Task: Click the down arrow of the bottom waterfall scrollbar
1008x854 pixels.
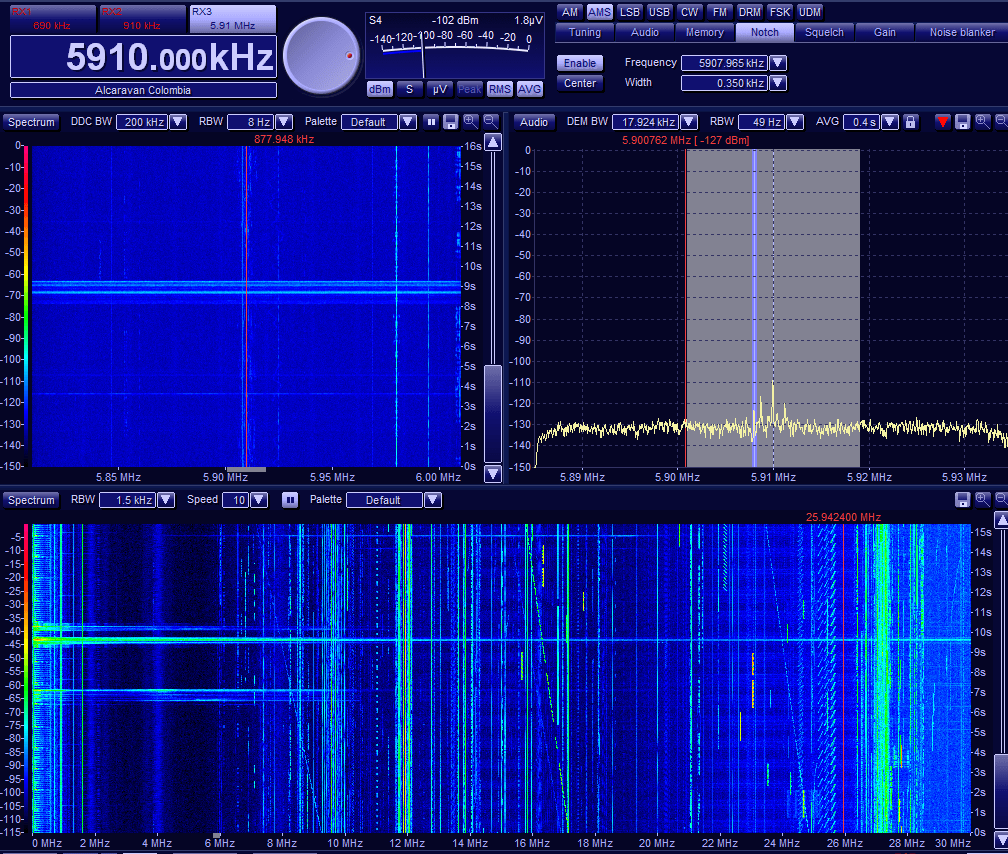Action: point(1001,840)
